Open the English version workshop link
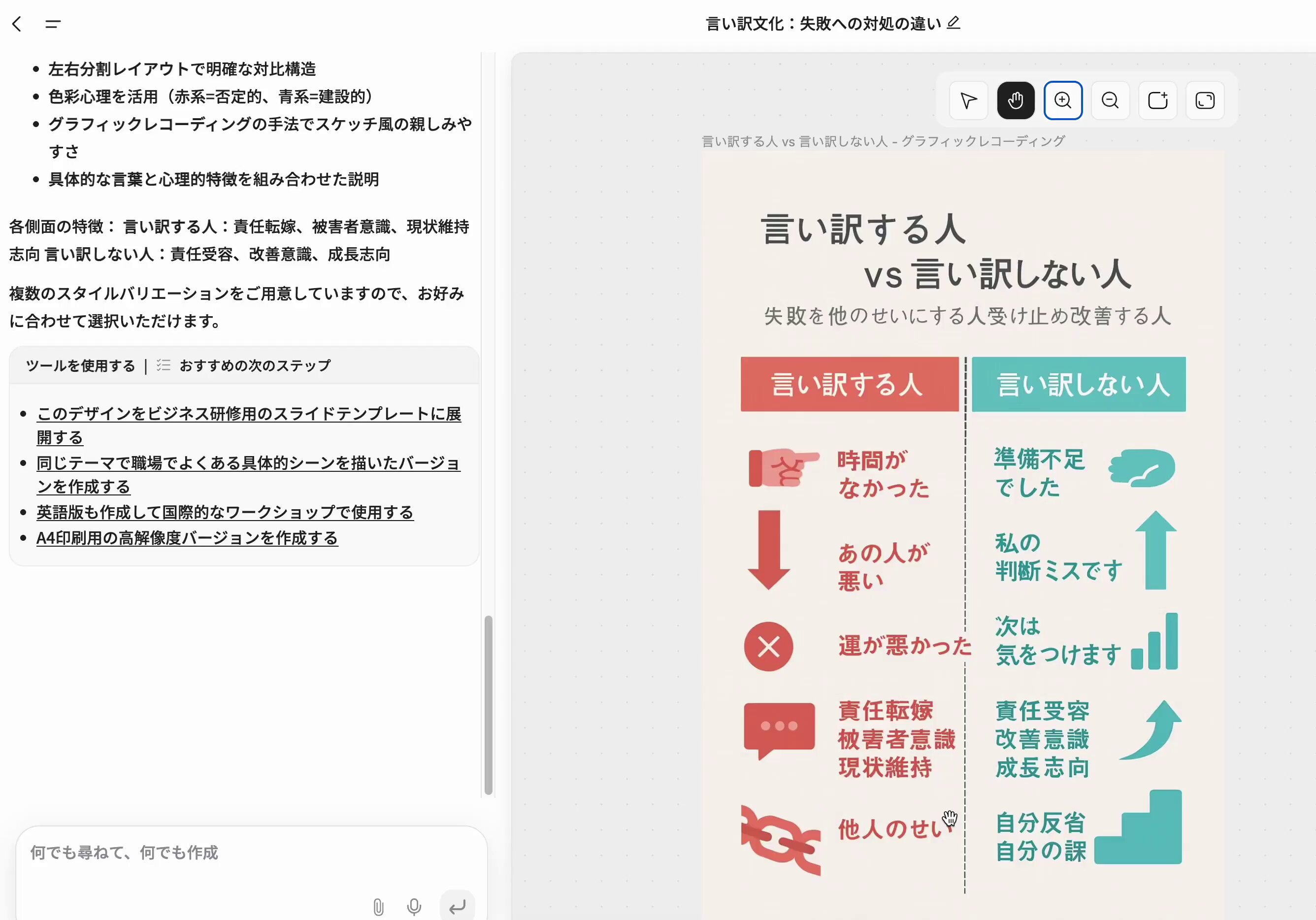Viewport: 1316px width, 920px height. click(x=225, y=512)
